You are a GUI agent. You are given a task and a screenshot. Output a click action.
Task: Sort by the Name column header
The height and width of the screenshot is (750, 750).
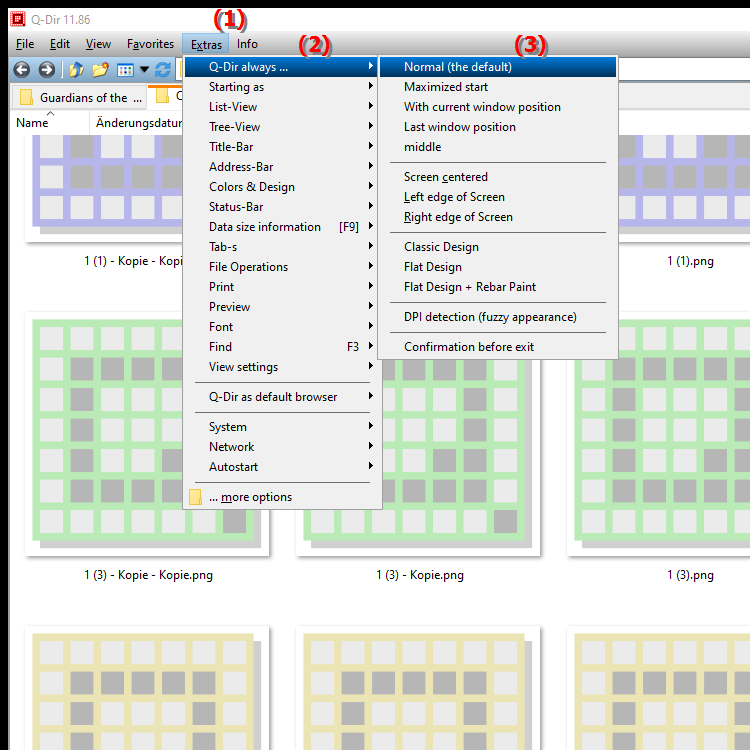49,123
